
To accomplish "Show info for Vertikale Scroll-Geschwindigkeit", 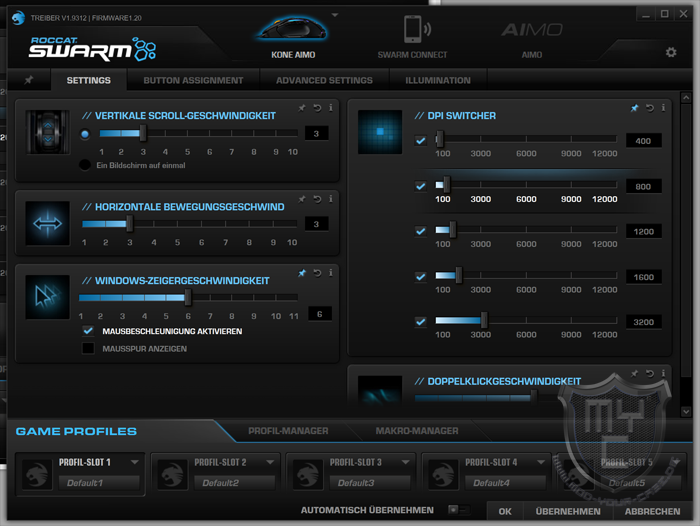I will (x=331, y=108).
